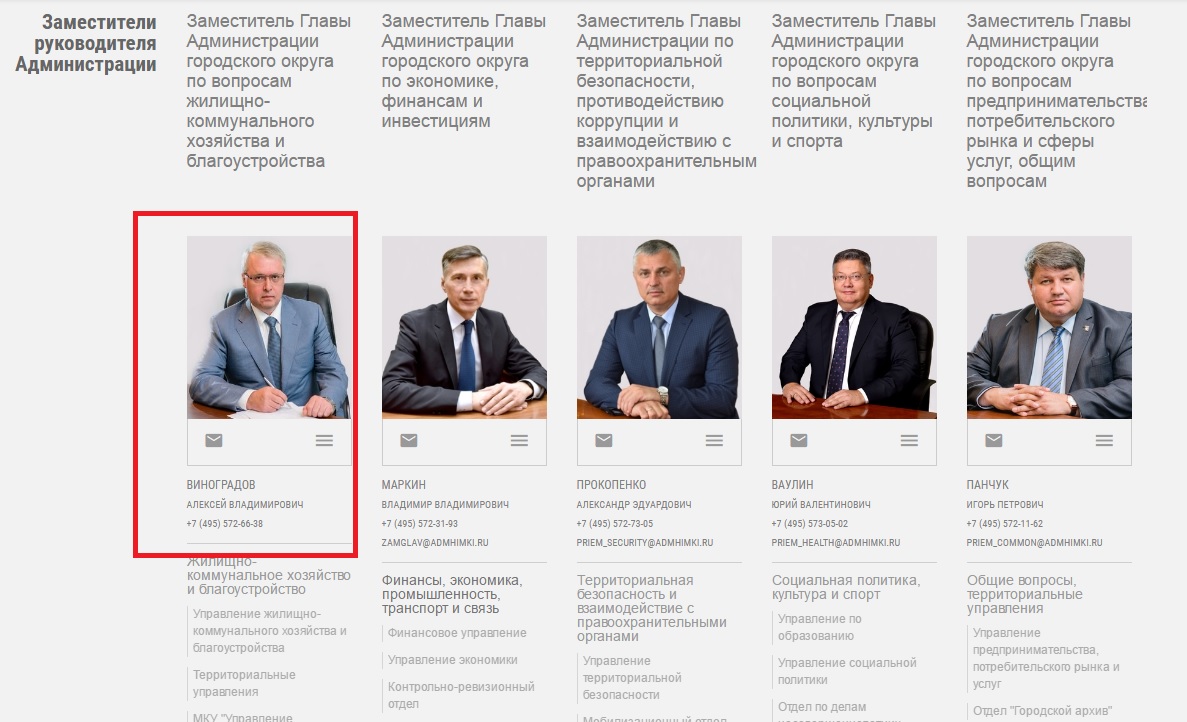The image size is (1187, 722).
Task: Click envelope icon under Панчук's photo
Action: [993, 440]
